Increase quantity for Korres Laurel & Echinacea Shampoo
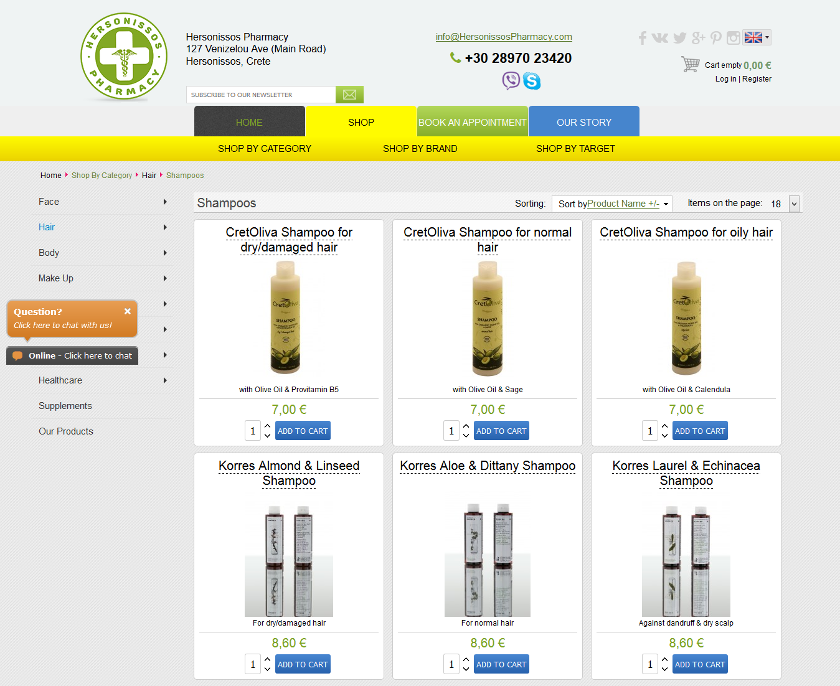Screen dimensions: 840x686 [665, 660]
